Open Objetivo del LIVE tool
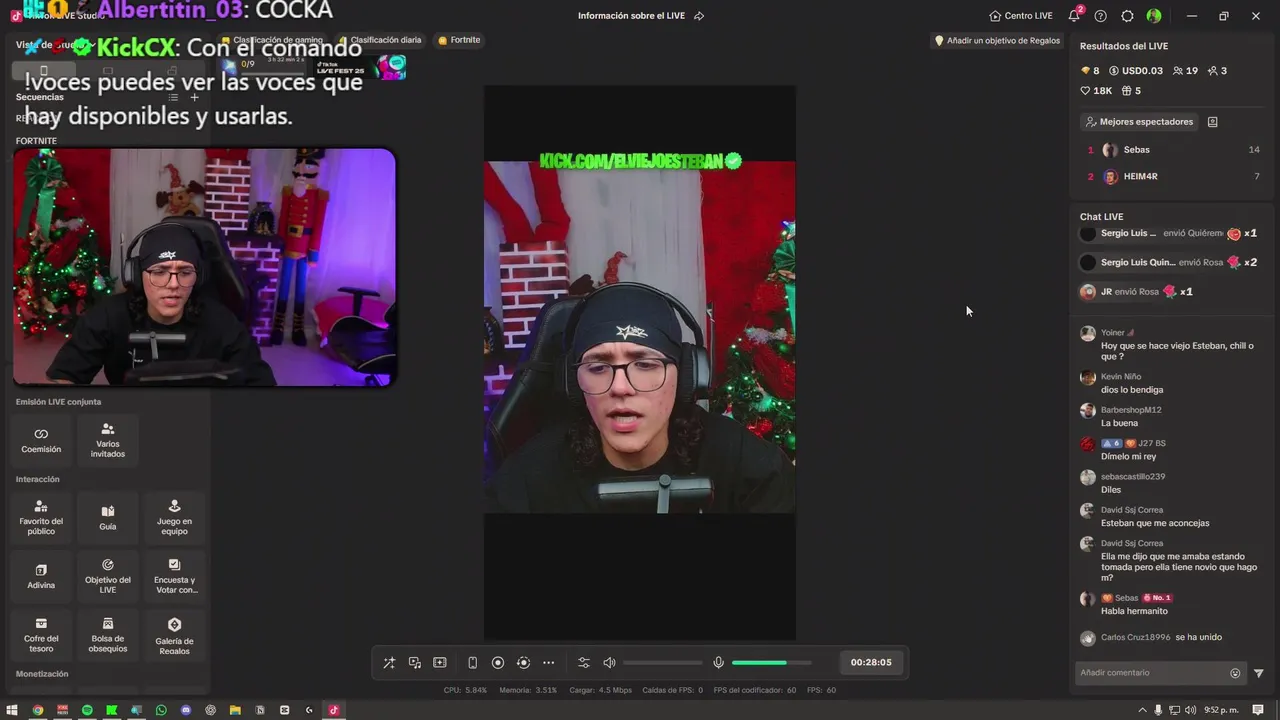 click(x=108, y=576)
